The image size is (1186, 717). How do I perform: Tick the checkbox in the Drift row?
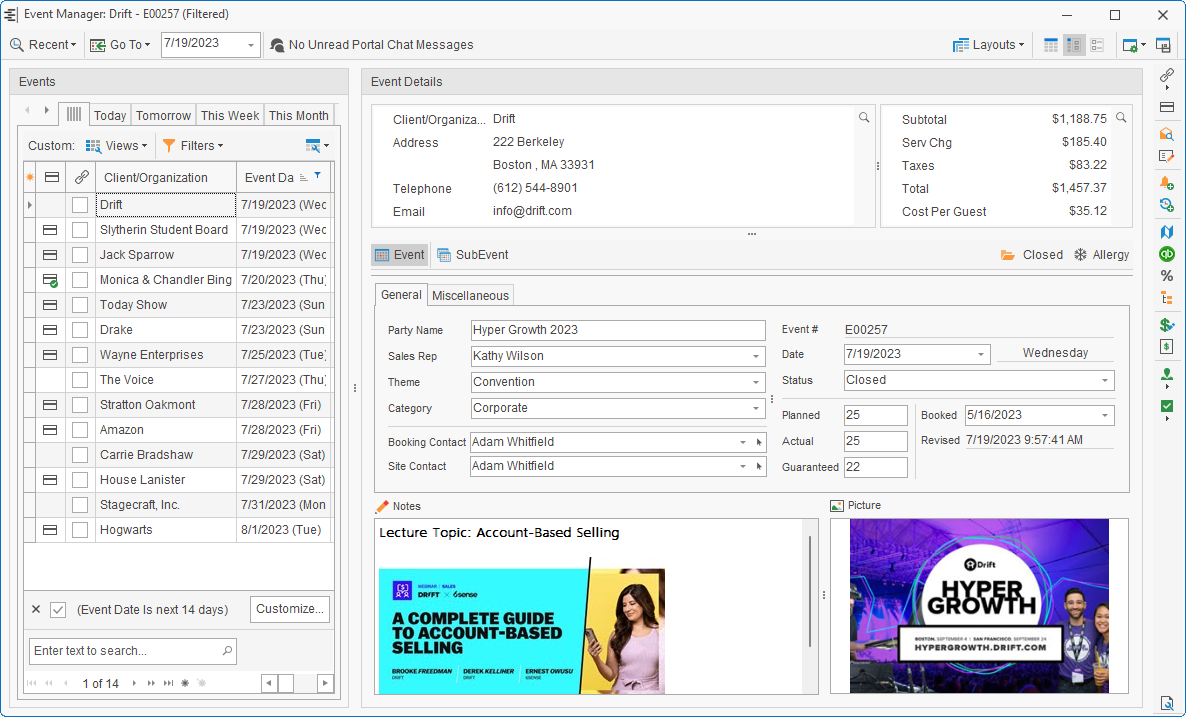(80, 205)
